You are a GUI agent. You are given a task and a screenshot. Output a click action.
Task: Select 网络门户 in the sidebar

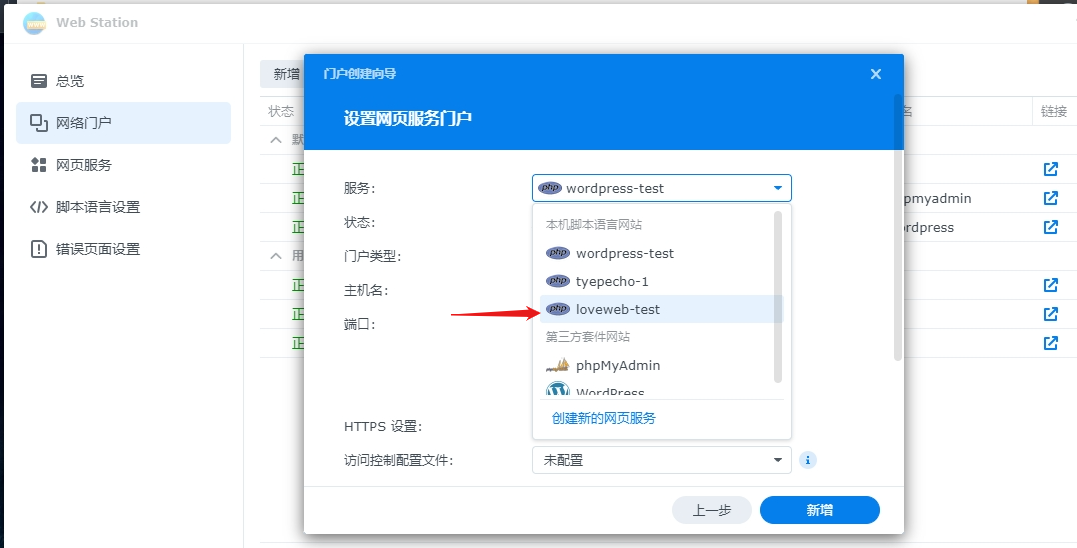coord(124,123)
